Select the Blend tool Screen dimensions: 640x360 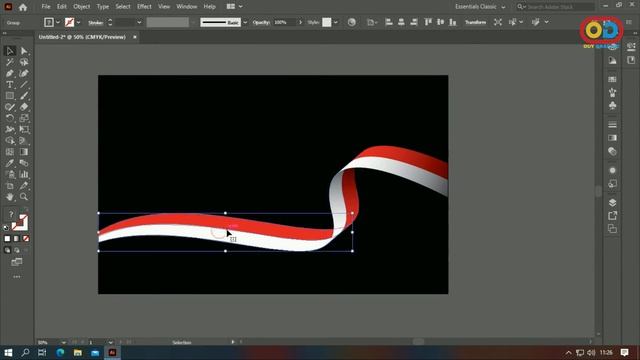tap(24, 163)
